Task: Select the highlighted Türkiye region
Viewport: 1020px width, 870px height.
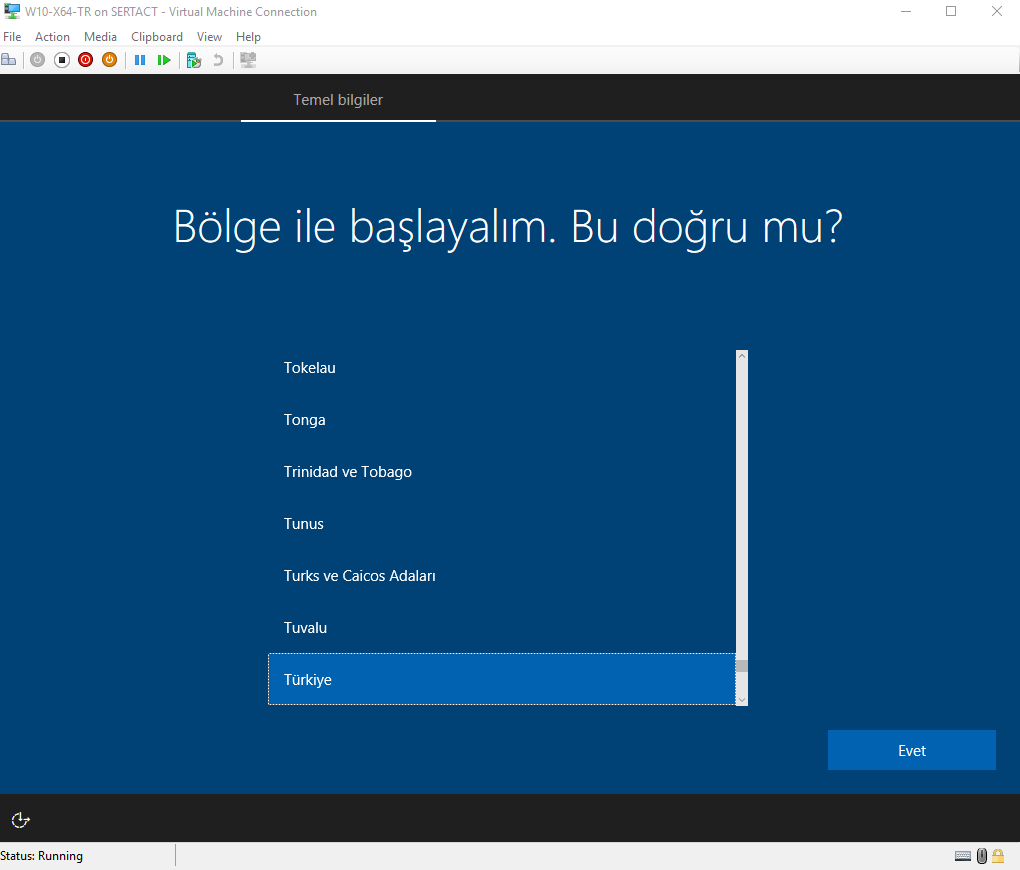Action: 502,679
